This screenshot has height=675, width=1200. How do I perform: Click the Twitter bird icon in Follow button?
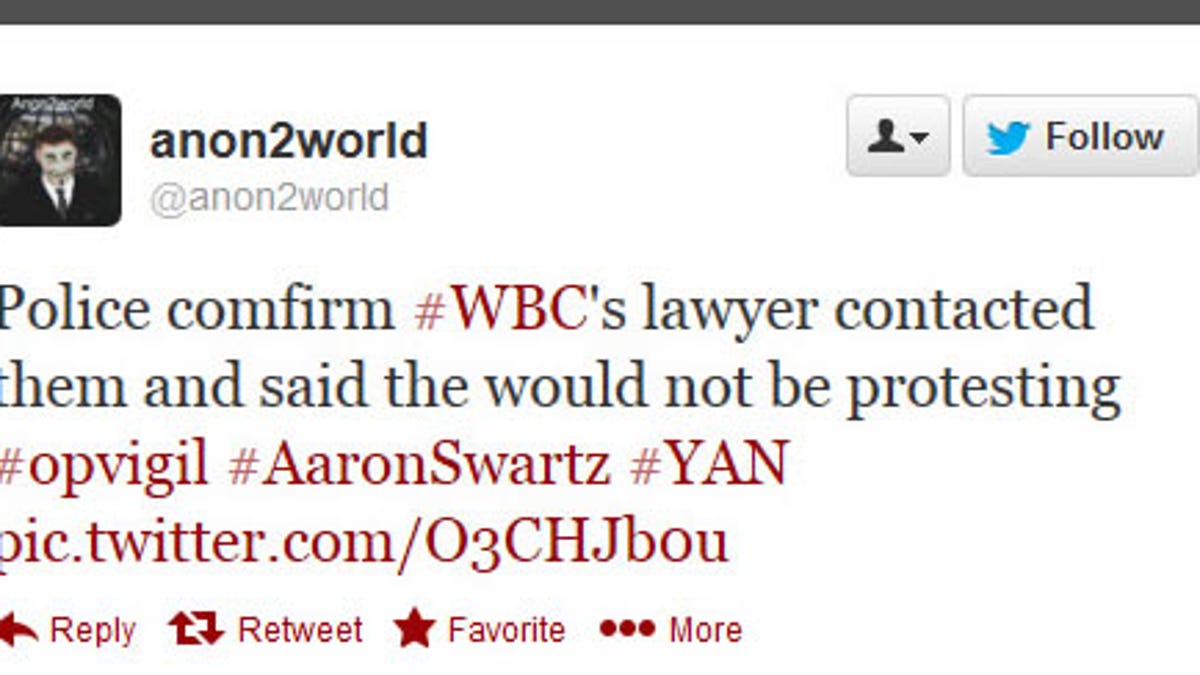(1008, 137)
